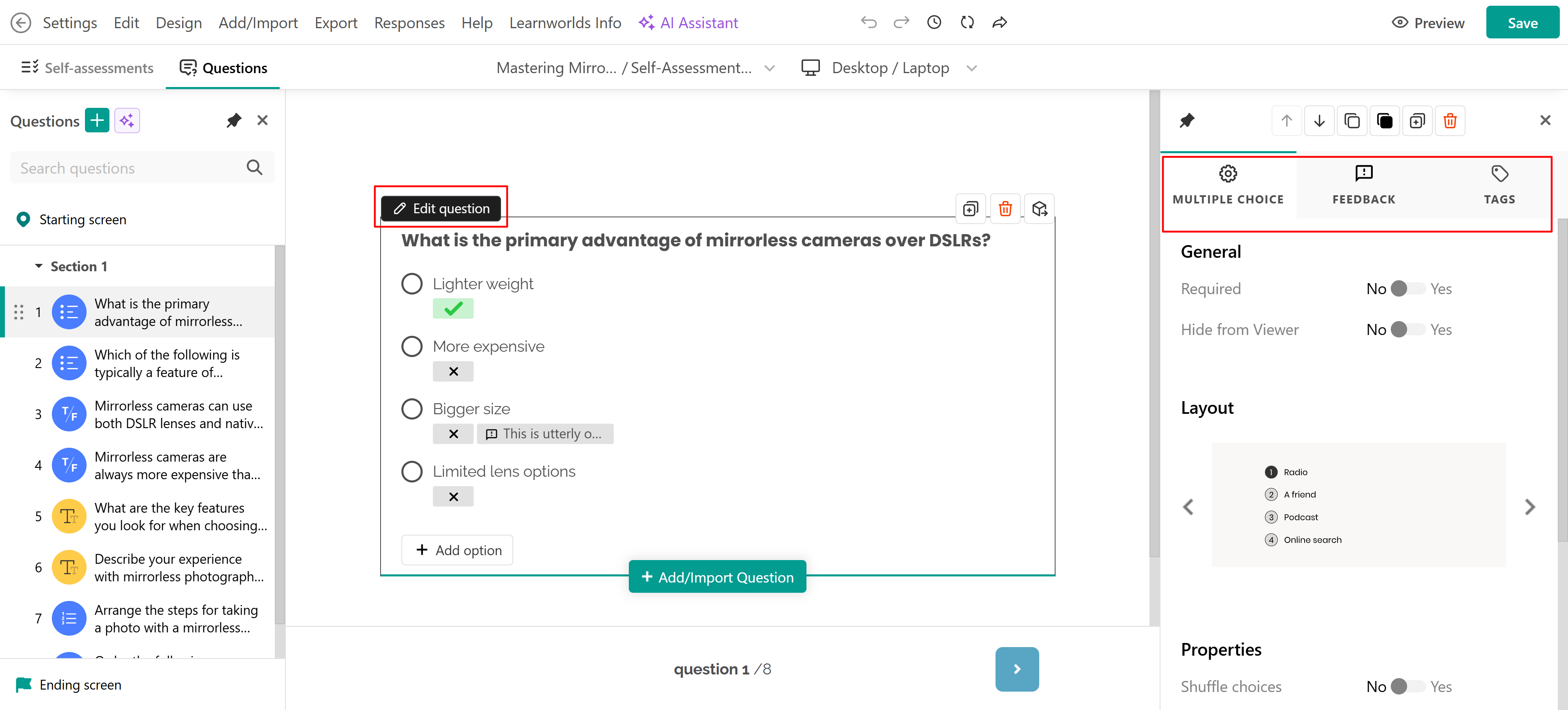Click the green add question plus icon
Screen dimensions: 1568x710
click(x=97, y=121)
